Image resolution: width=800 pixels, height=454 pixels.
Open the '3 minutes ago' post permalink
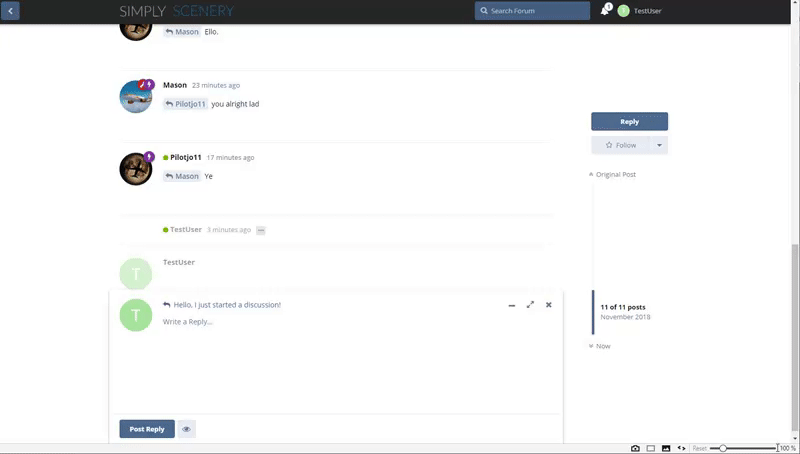[229, 230]
